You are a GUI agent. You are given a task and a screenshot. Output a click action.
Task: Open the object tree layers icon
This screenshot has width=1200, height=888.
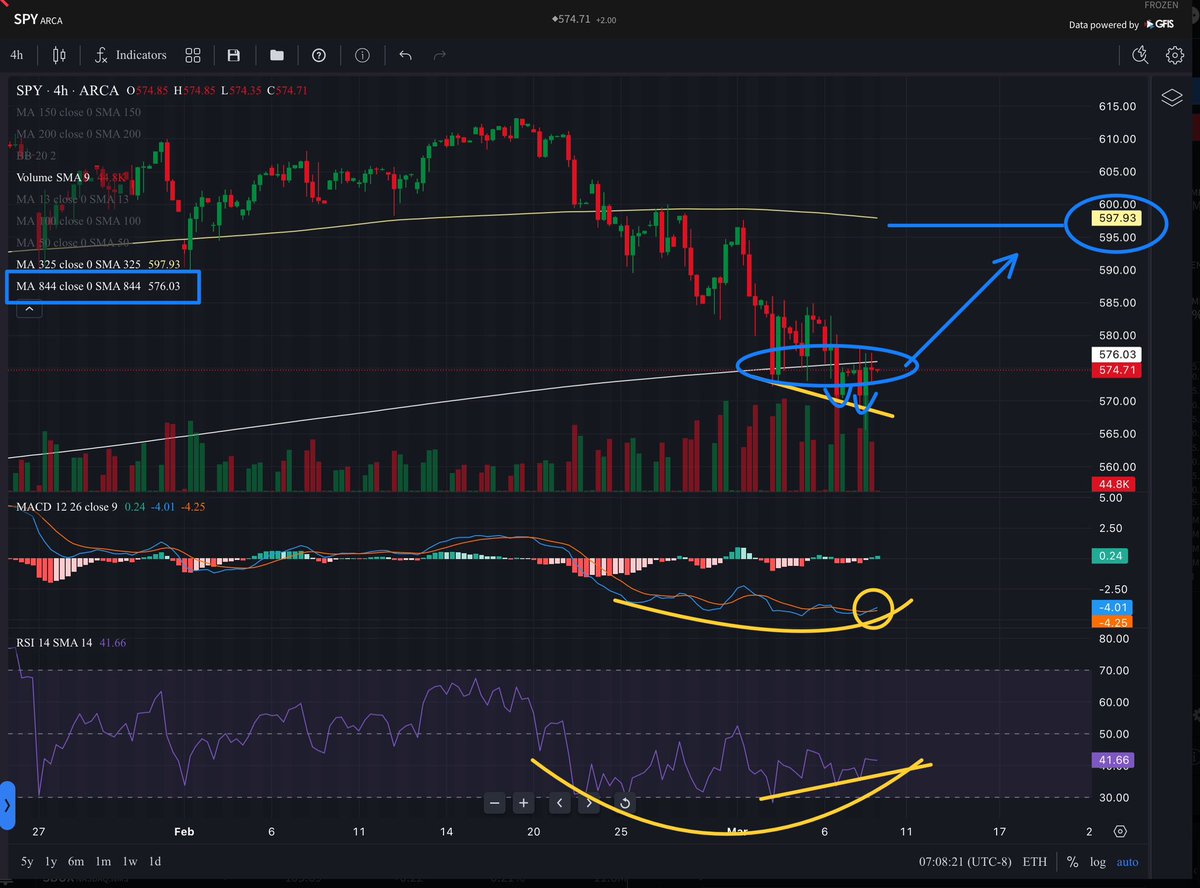[x=1172, y=97]
